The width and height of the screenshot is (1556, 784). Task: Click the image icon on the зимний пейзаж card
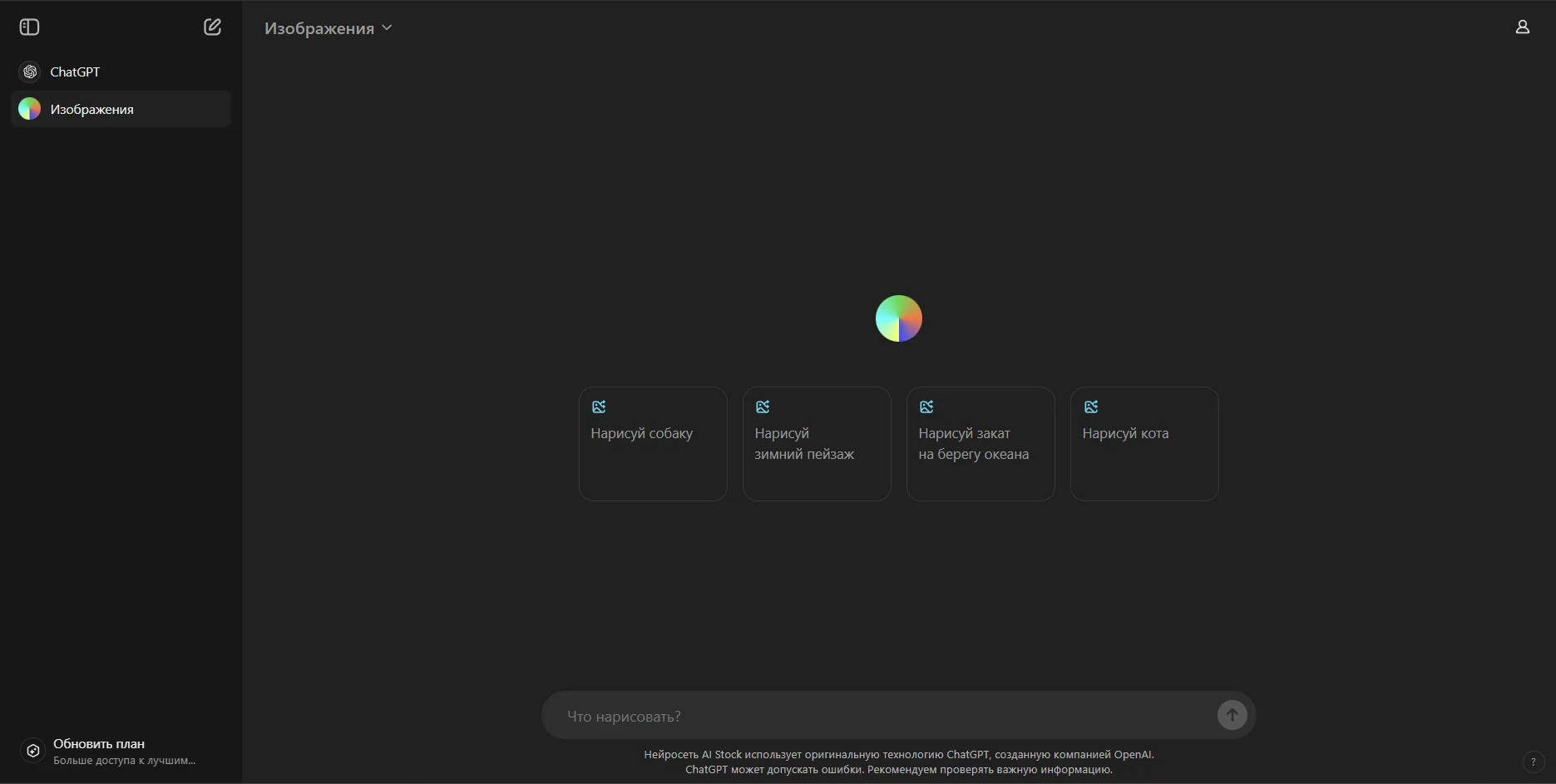tap(763, 407)
